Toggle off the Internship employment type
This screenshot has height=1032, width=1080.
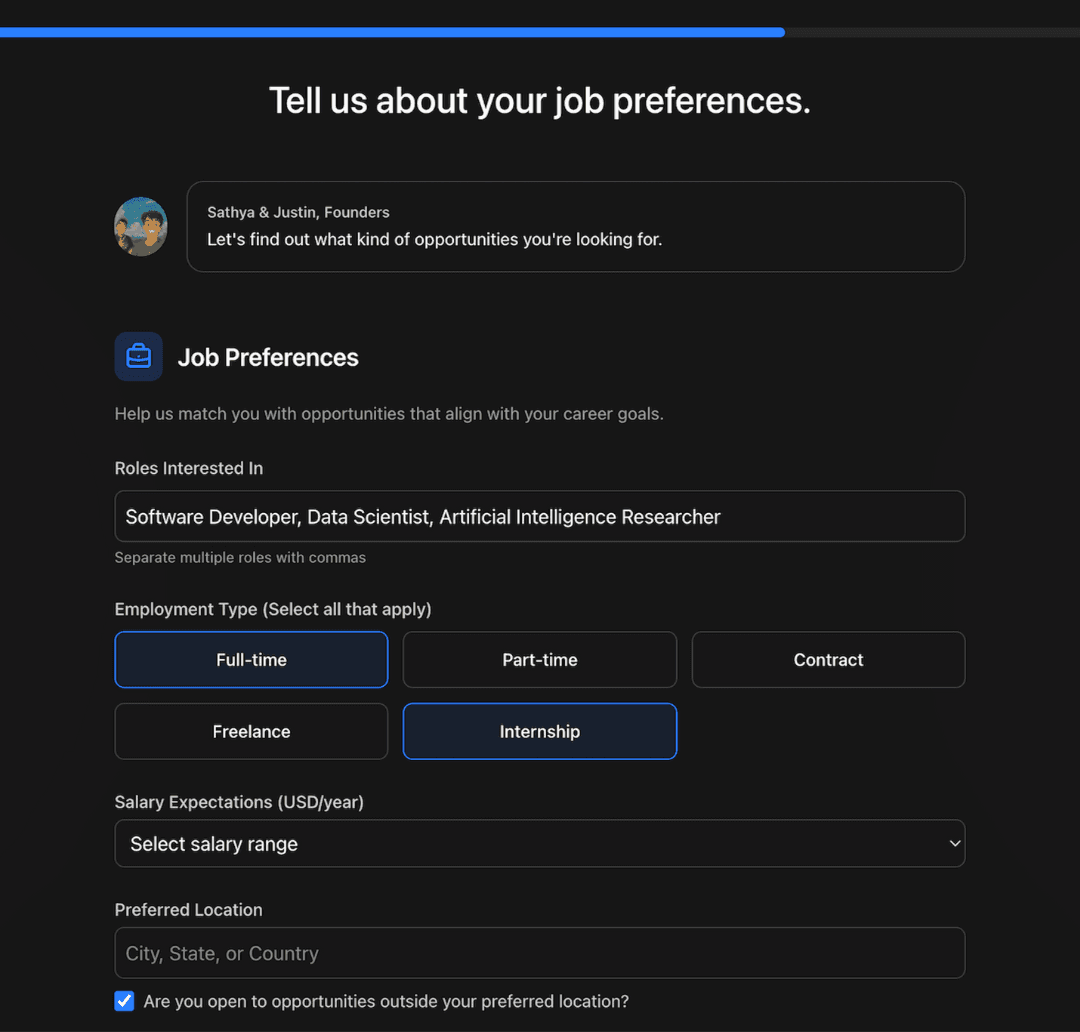click(x=539, y=731)
